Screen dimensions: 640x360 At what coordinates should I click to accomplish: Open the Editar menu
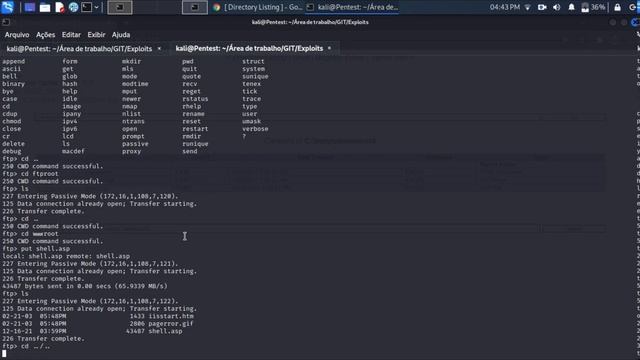tap(71, 35)
